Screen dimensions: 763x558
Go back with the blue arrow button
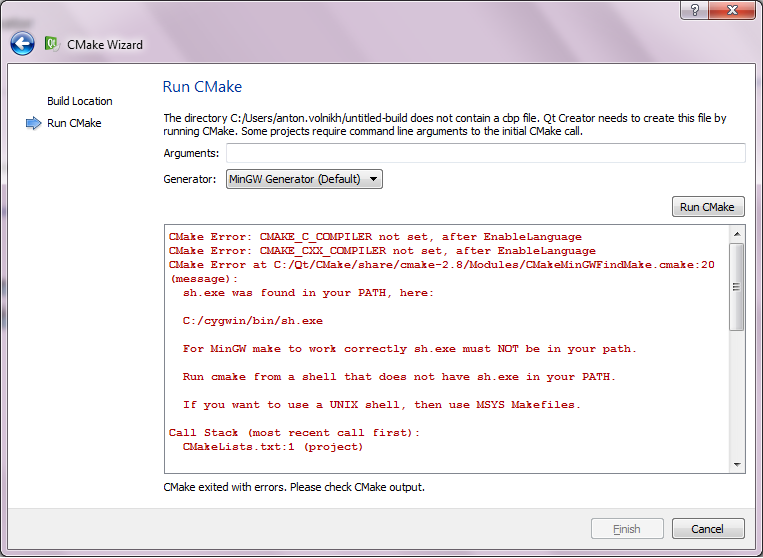click(x=22, y=44)
